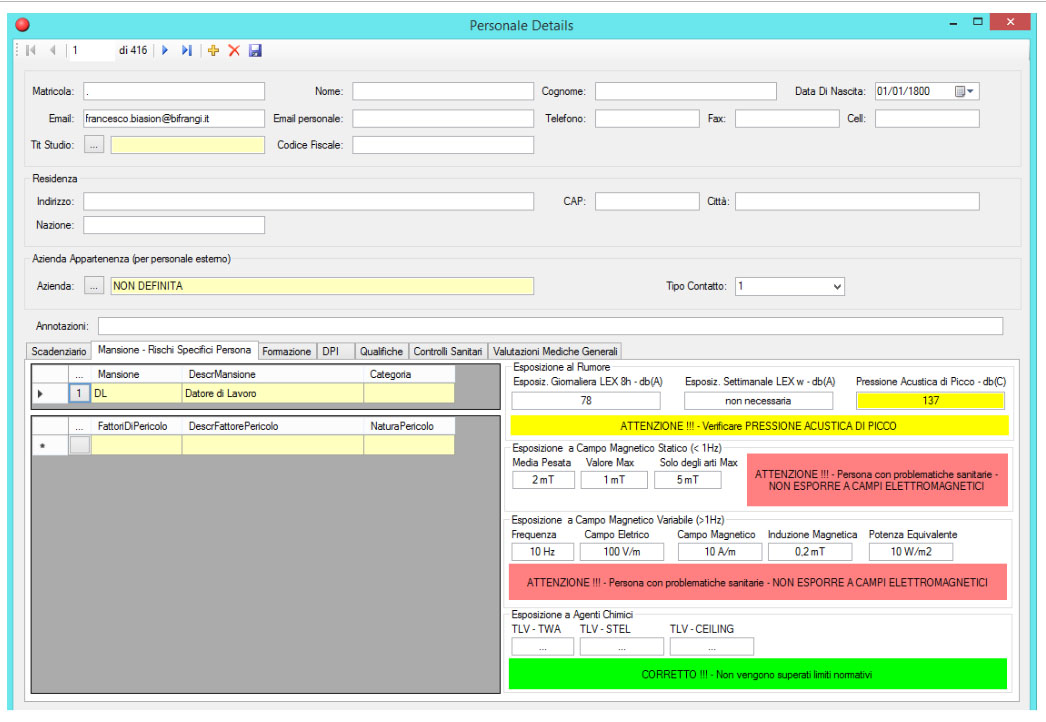Switch to Qualifiche tab
This screenshot has width=1046, height=722.
(381, 351)
